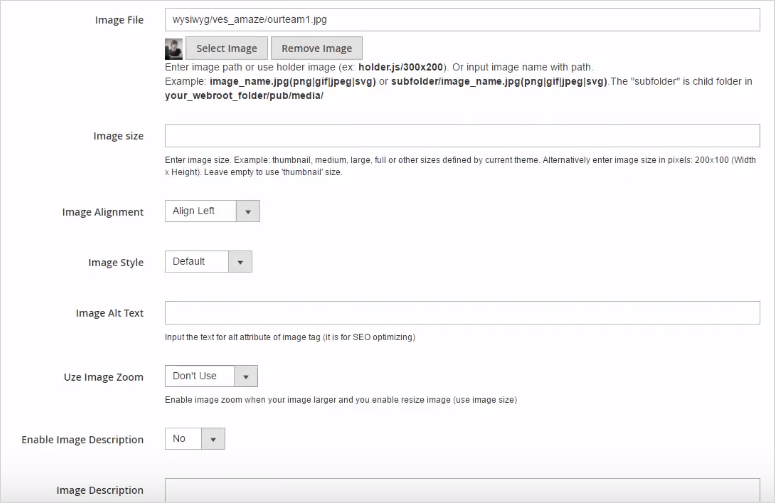Screen dimensions: 775x503
Task: Toggle the Enable Image Description selector
Action: click(194, 439)
